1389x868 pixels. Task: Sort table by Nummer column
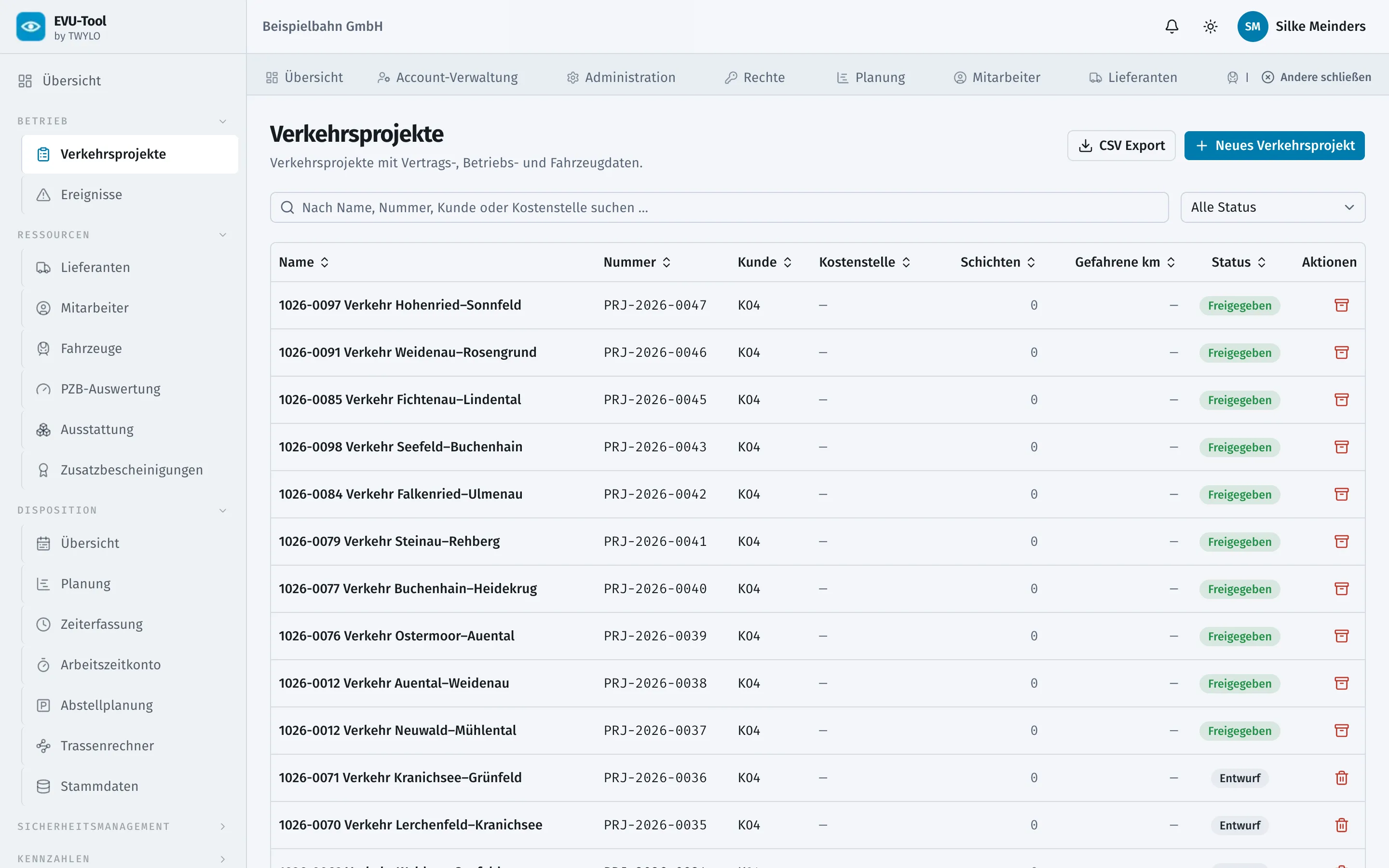(637, 262)
